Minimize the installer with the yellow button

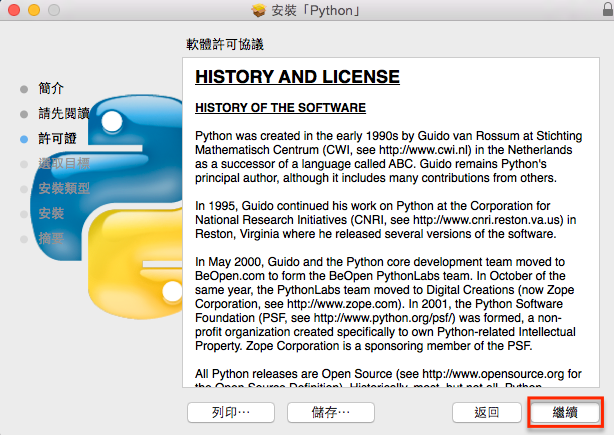[34, 10]
